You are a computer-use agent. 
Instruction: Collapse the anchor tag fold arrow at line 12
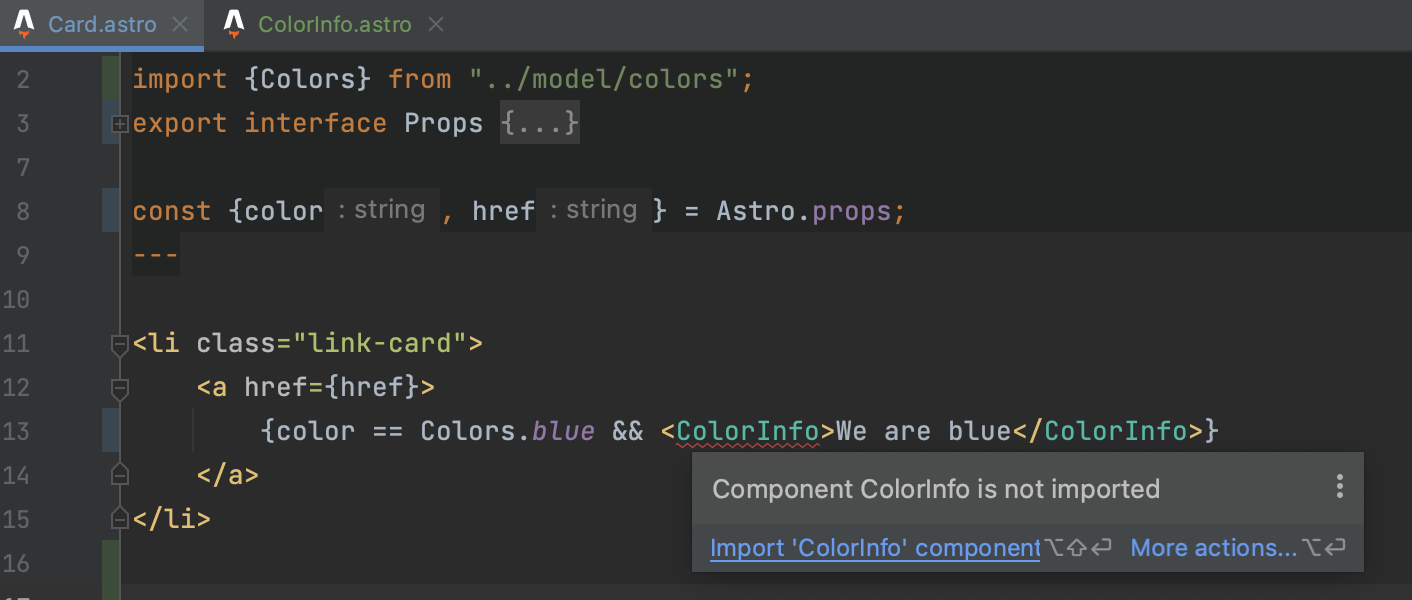pos(119,387)
